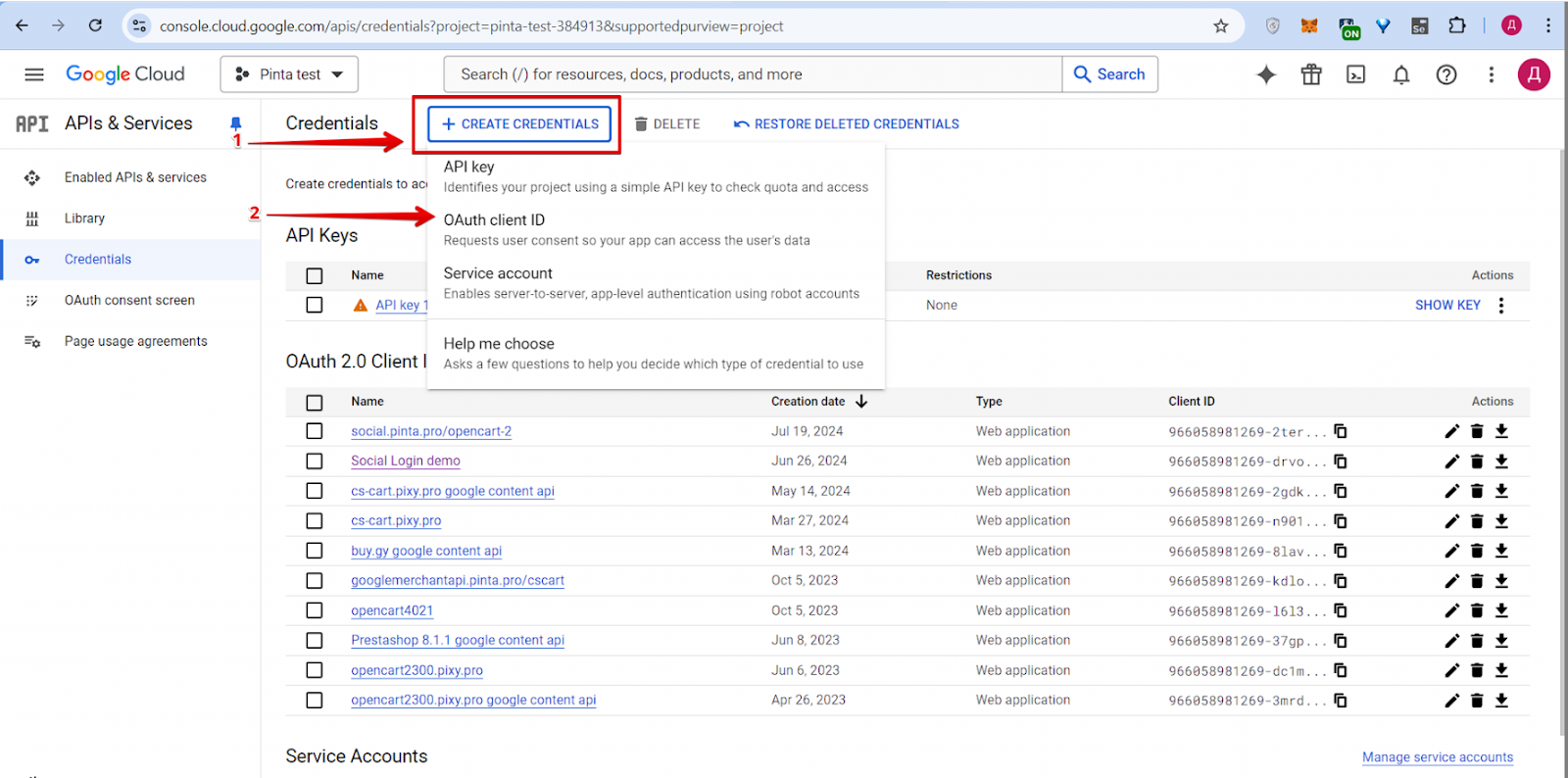The image size is (1568, 778).
Task: Click the CREATE CREDENTIALS button
Action: tap(519, 124)
